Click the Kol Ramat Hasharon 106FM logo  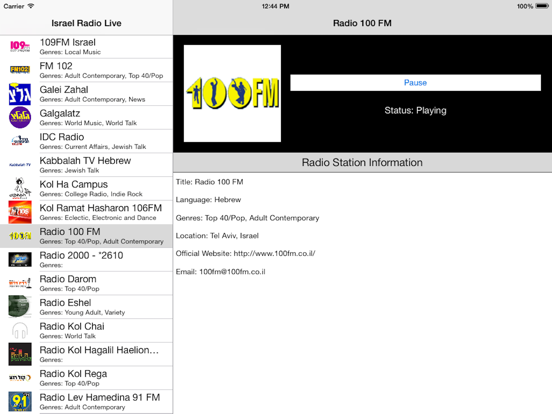[20, 212]
